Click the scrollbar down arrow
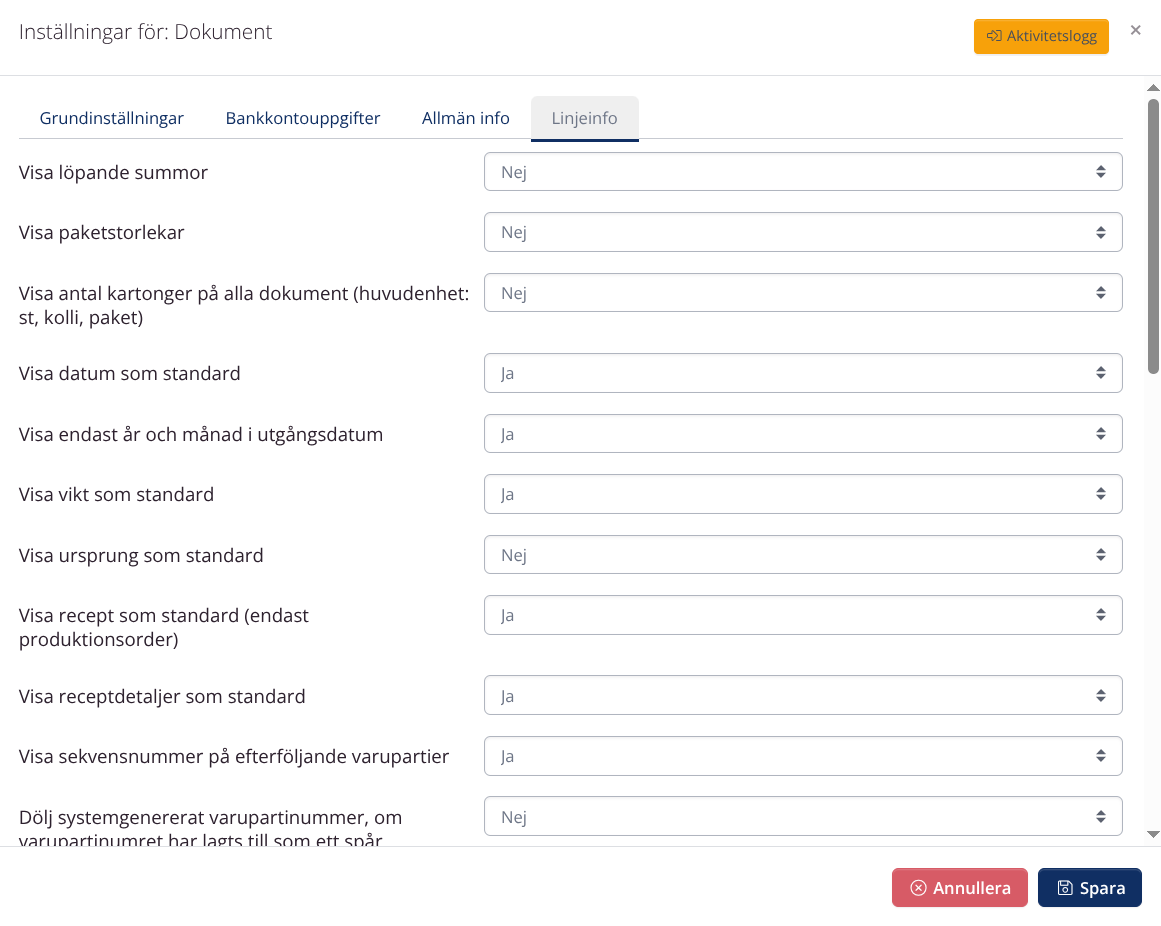The width and height of the screenshot is (1161, 926). tap(1152, 834)
